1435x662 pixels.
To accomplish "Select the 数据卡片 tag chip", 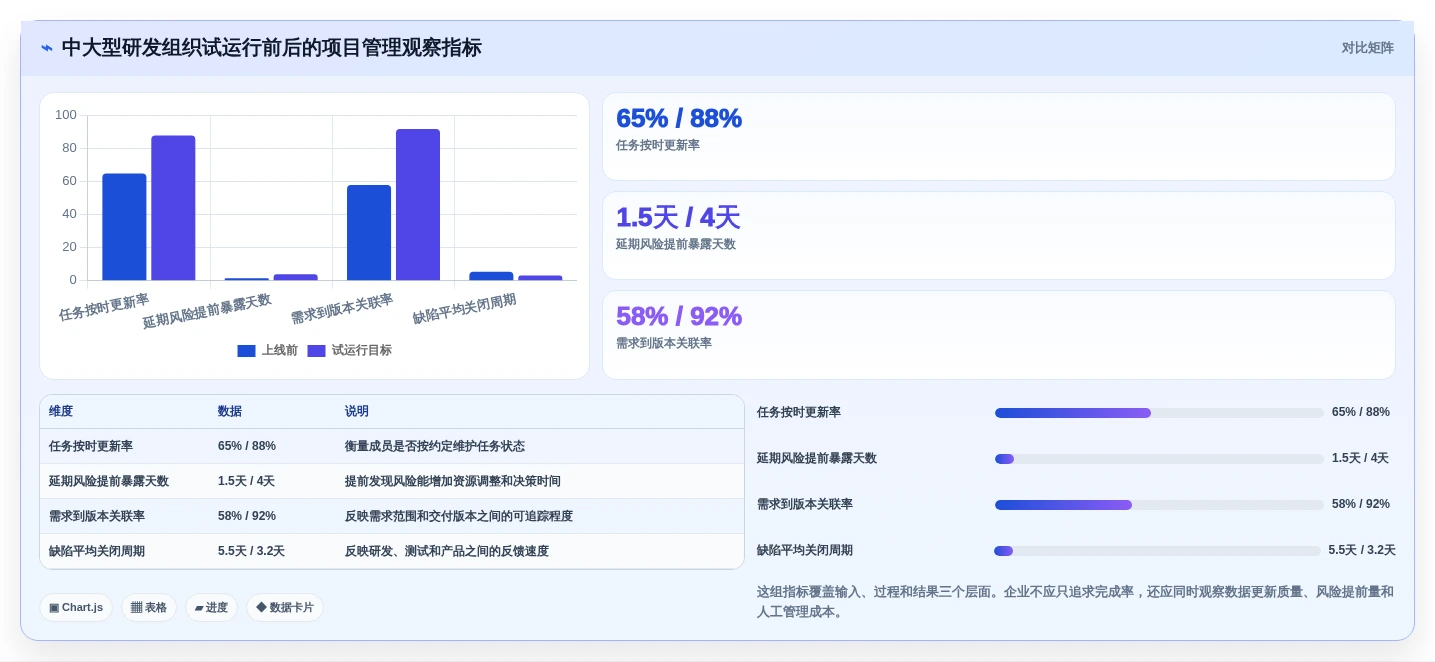I will point(285,607).
